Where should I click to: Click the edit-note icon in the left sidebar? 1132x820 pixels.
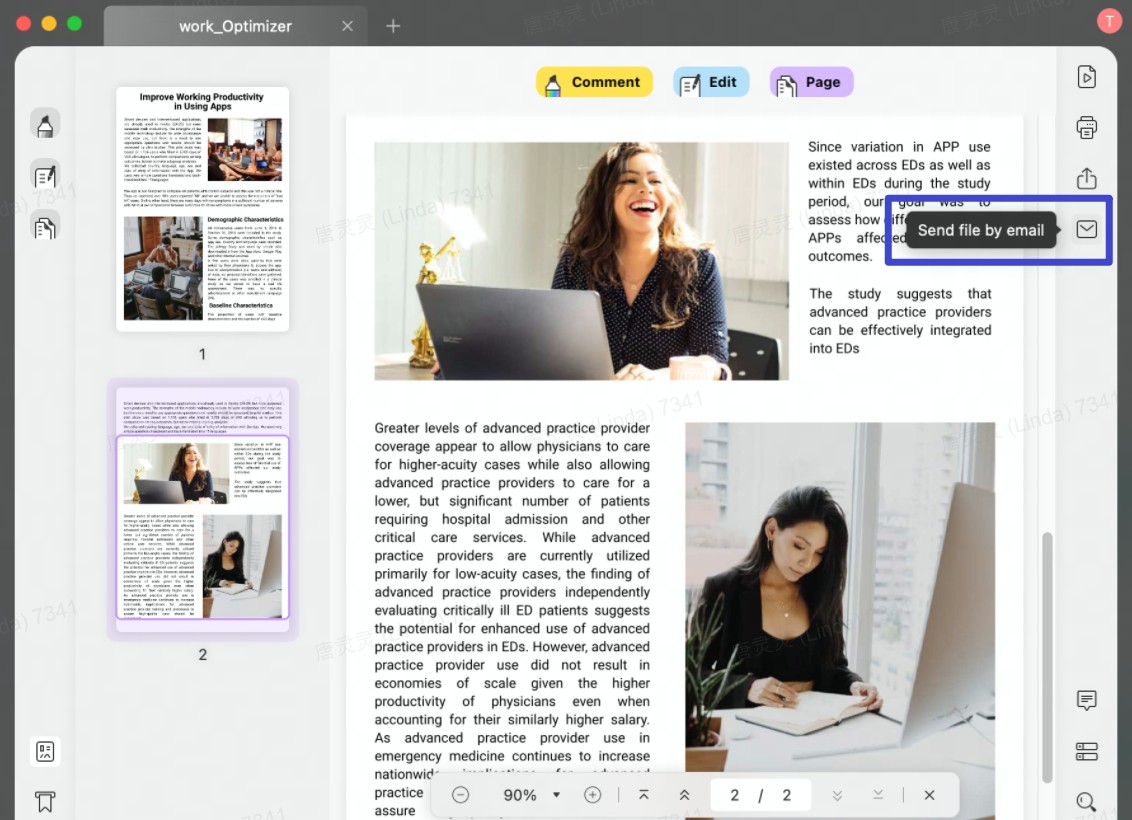[x=45, y=176]
